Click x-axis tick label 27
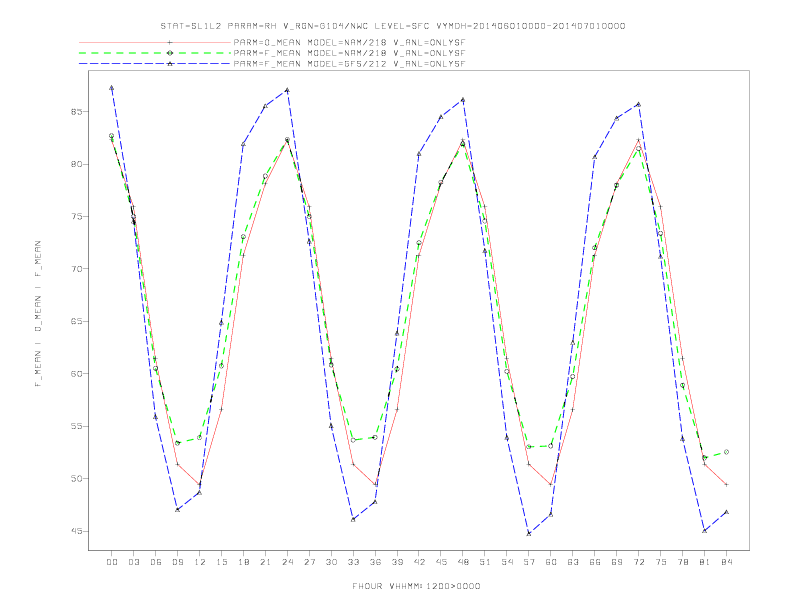The width and height of the screenshot is (792, 612). pyautogui.click(x=309, y=562)
